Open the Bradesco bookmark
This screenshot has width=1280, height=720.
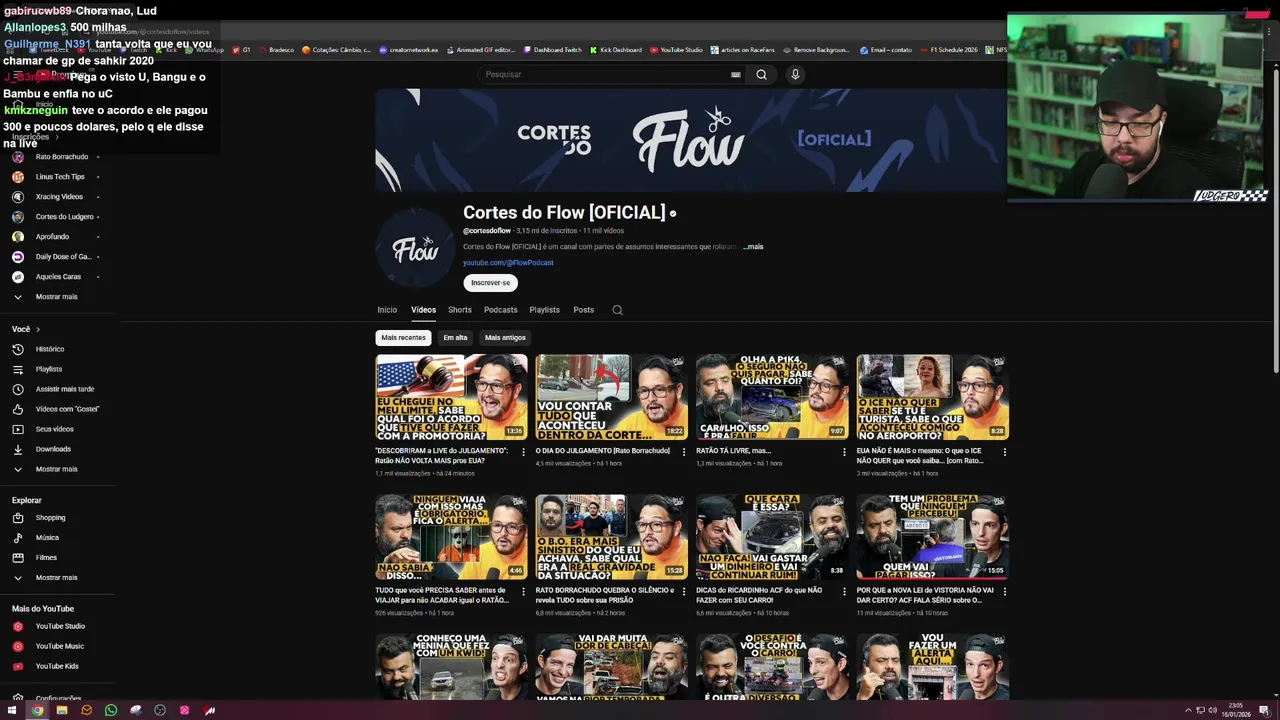tap(276, 50)
